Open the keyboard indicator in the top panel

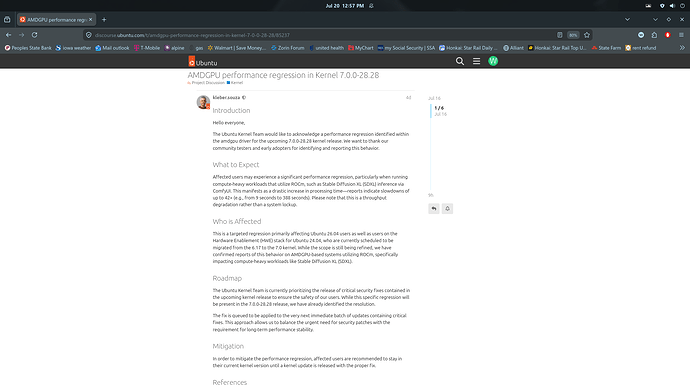tap(648, 6)
